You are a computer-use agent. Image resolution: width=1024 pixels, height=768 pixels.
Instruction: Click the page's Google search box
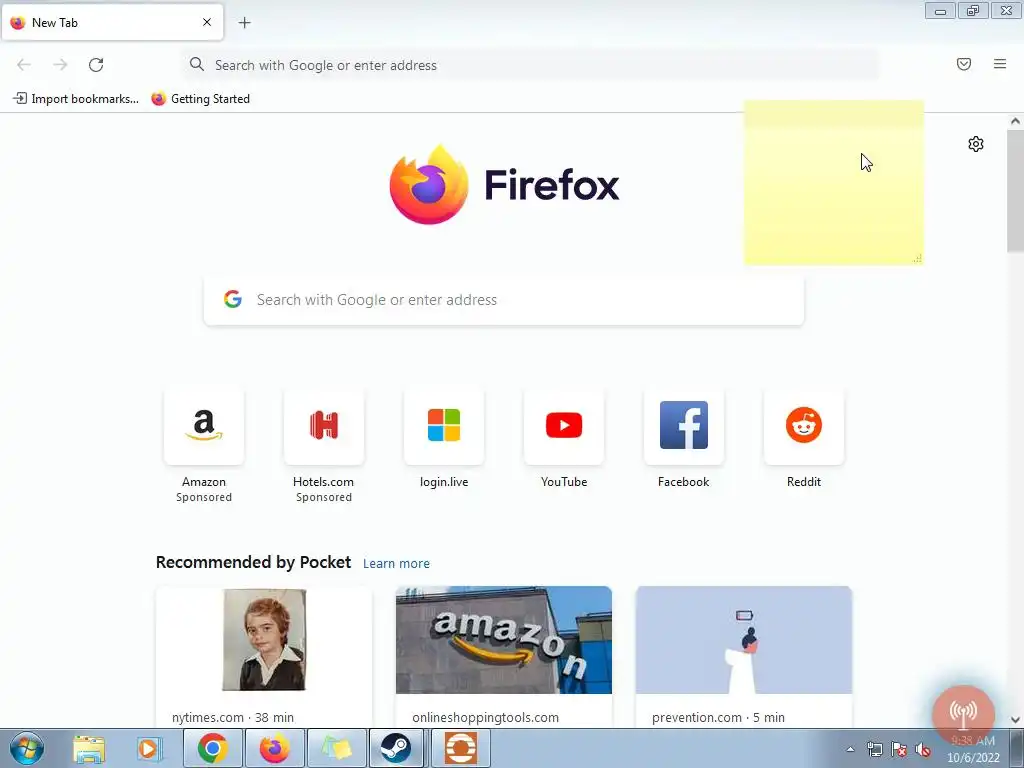tap(504, 300)
